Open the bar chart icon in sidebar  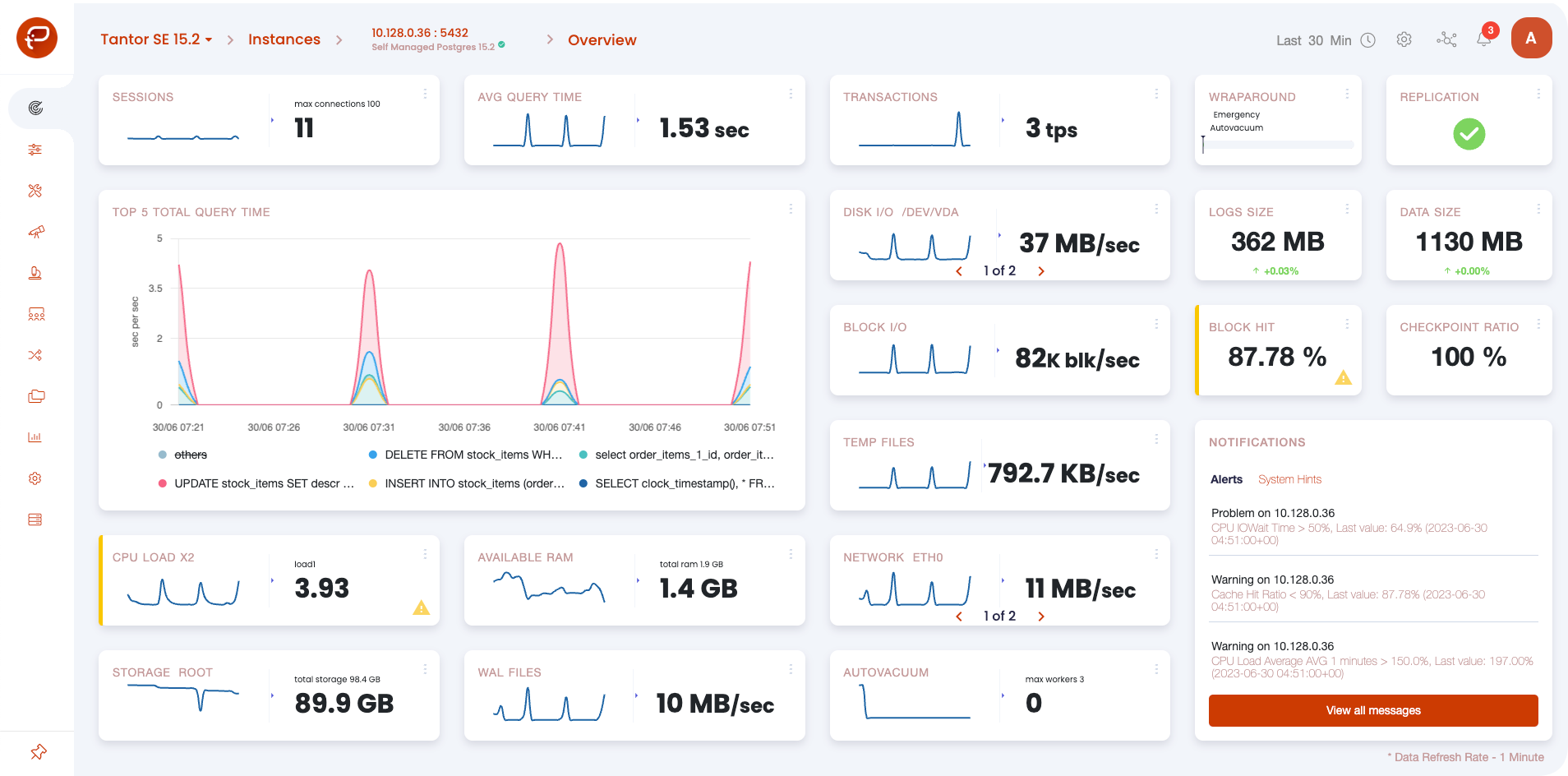coord(35,437)
